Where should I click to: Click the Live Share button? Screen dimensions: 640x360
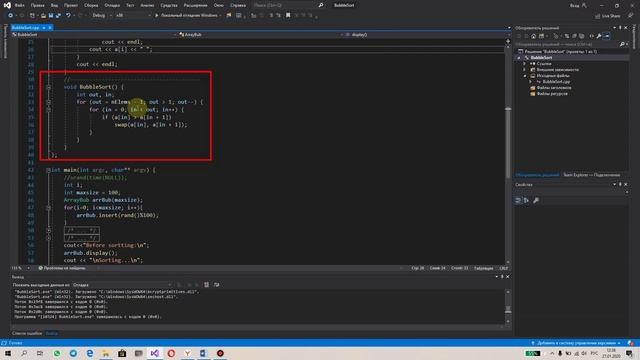point(607,16)
